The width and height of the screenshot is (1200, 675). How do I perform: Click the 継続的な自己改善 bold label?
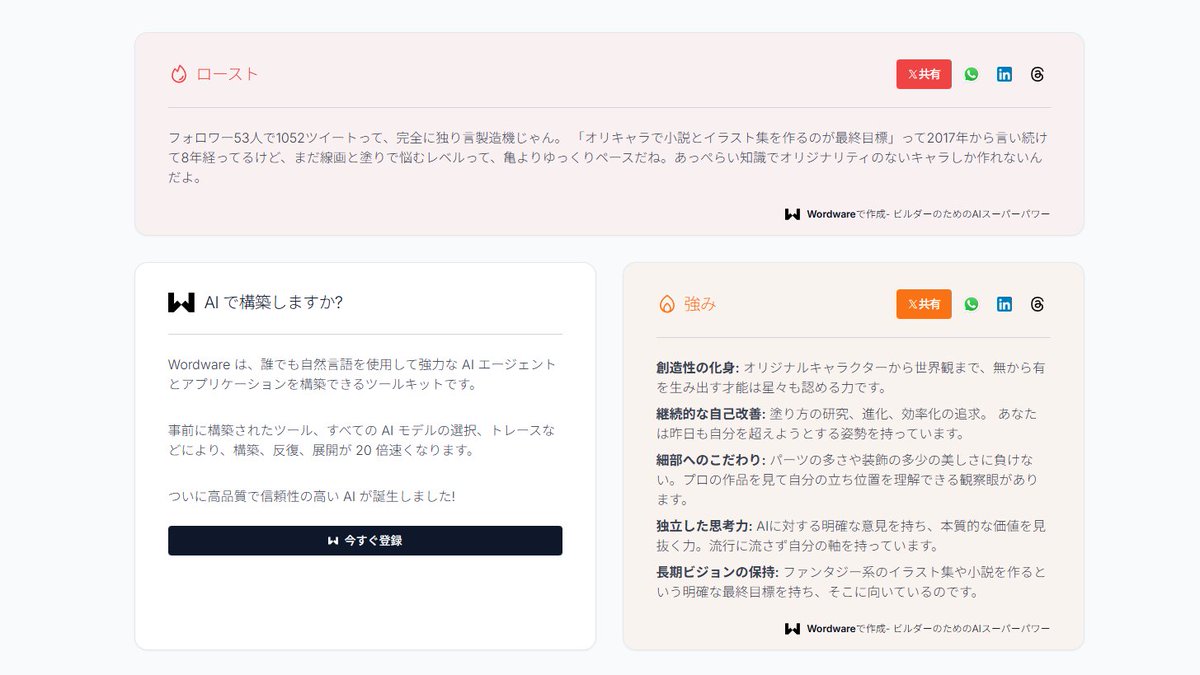[711, 414]
